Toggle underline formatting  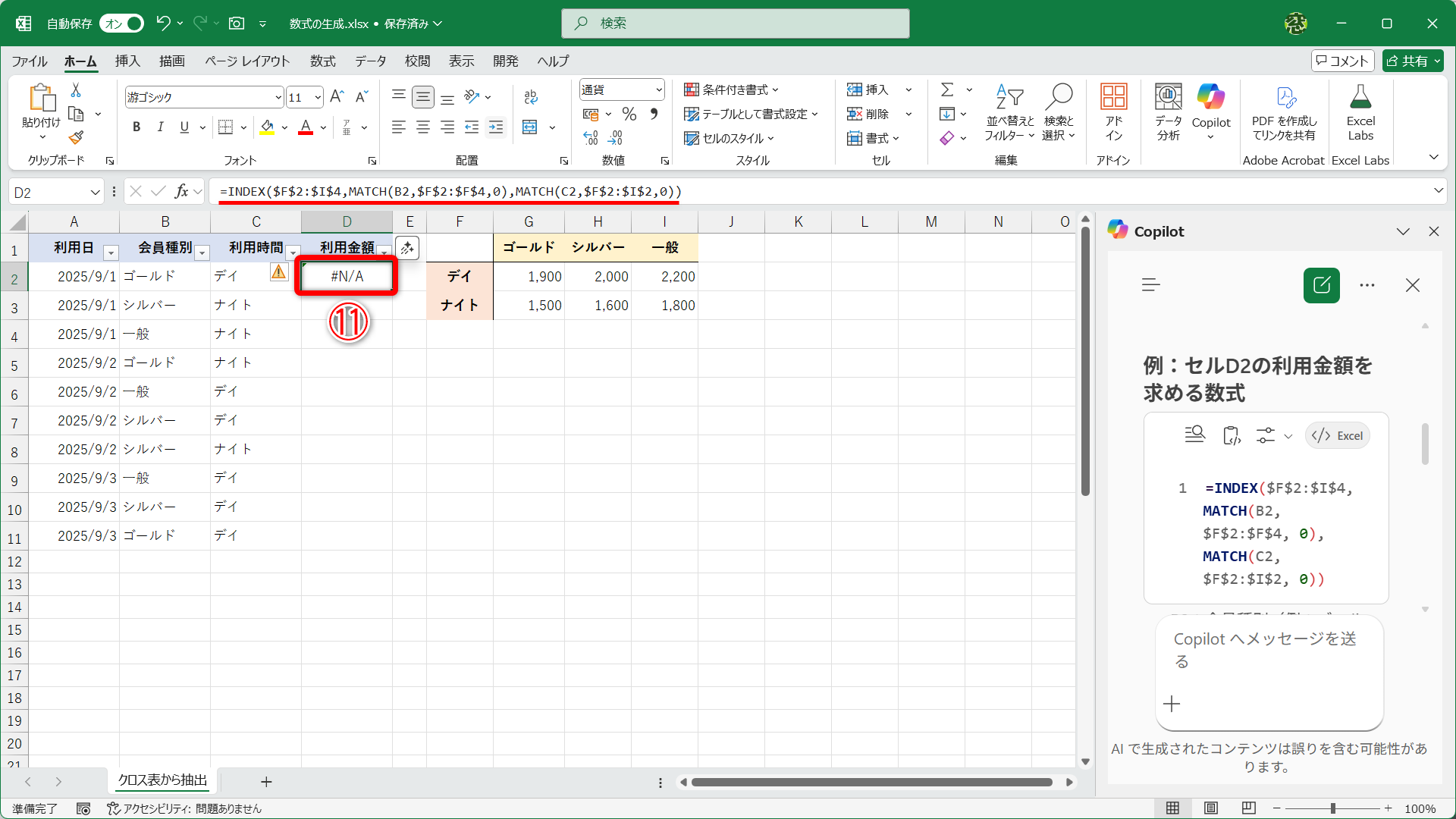[x=184, y=127]
